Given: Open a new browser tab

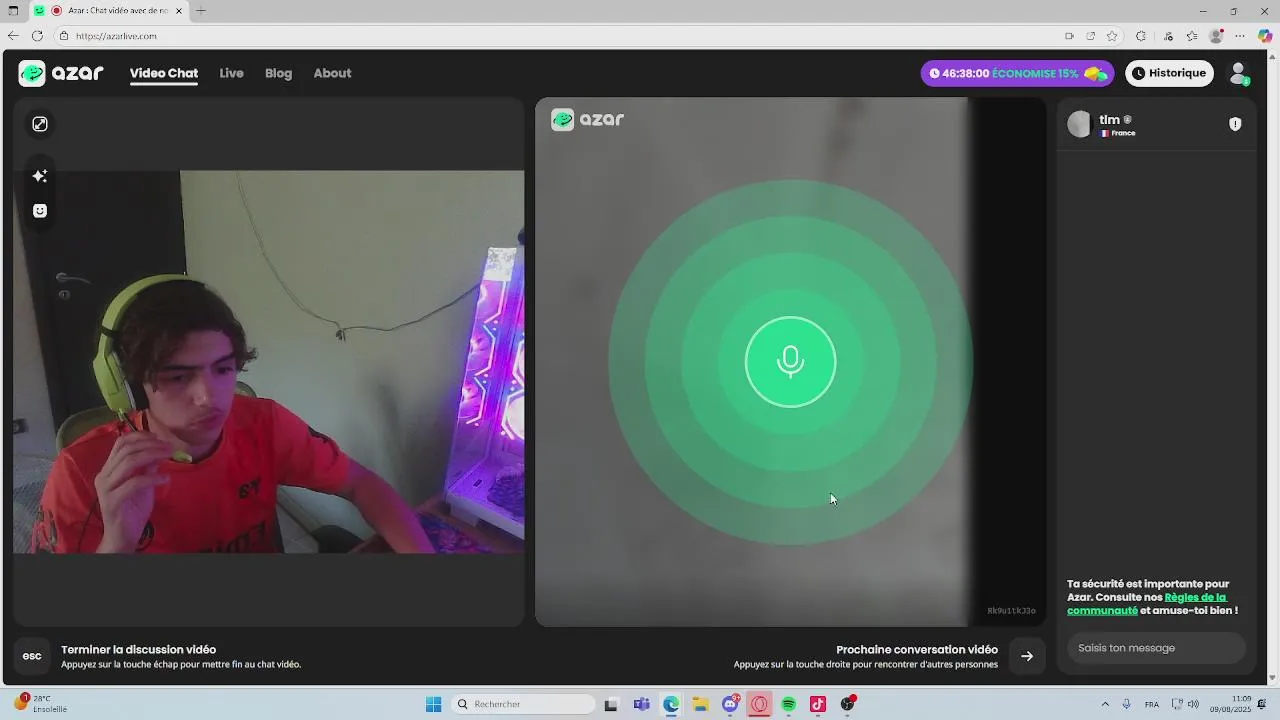Looking at the screenshot, I should [201, 11].
